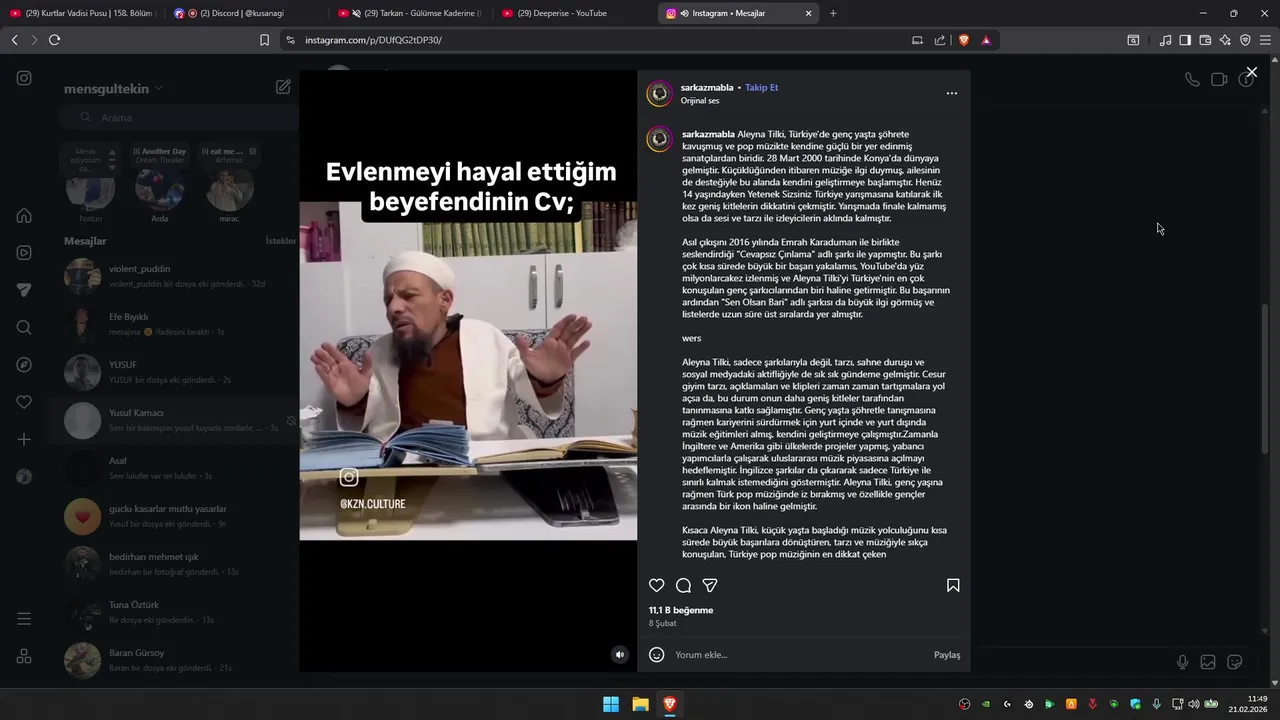Click share icon in address bar
Viewport: 1280px width, 720px height.
(x=940, y=40)
